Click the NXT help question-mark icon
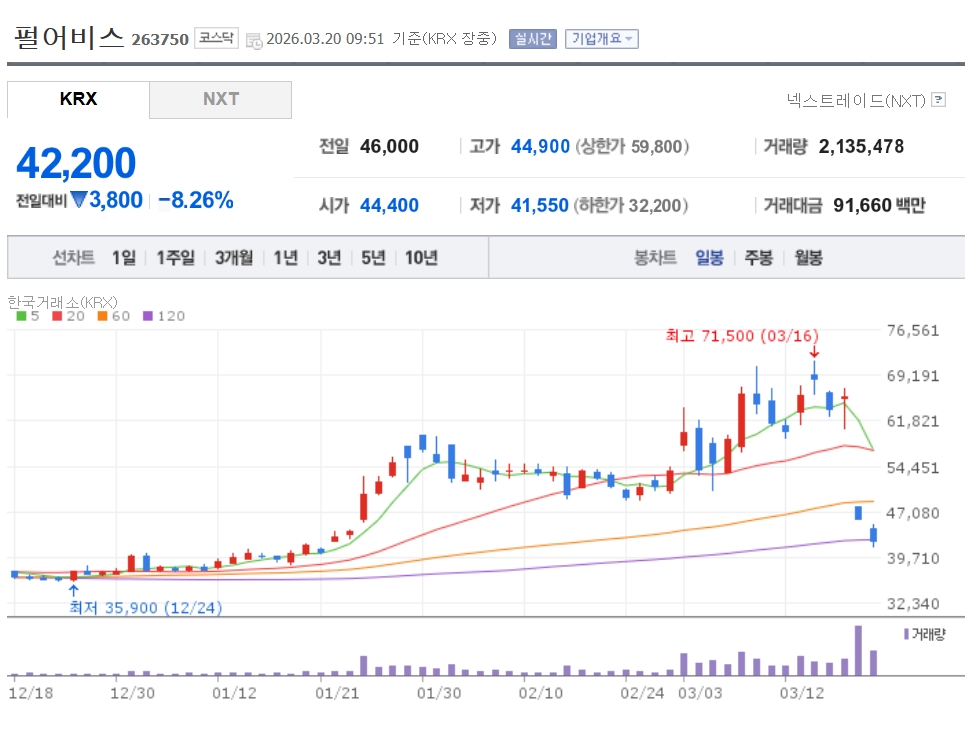The width and height of the screenshot is (965, 731). coord(938,100)
